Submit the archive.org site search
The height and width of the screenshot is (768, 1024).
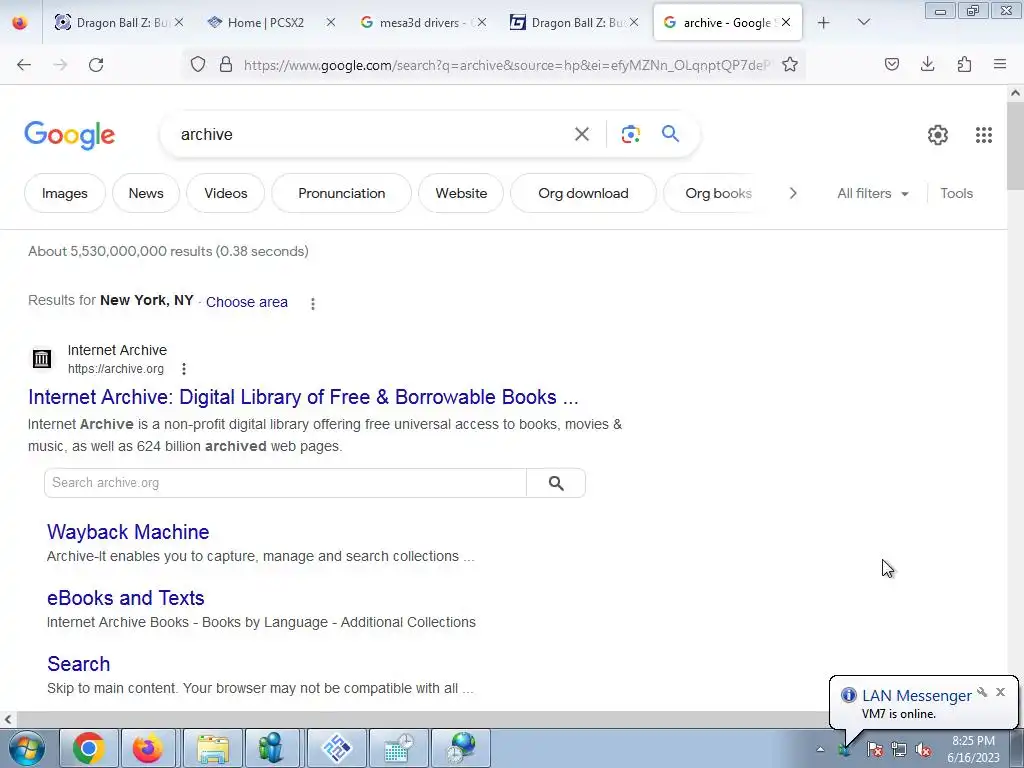pos(556,483)
